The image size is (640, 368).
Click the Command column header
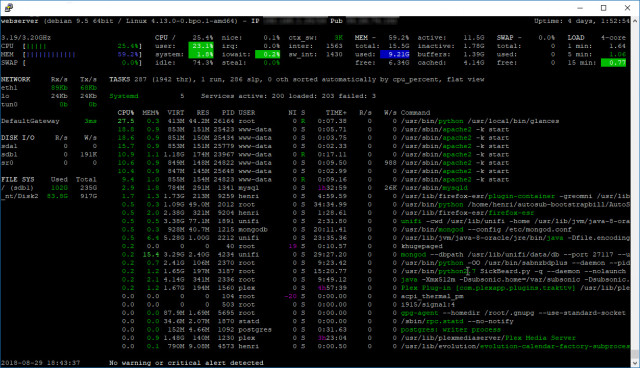(415, 113)
